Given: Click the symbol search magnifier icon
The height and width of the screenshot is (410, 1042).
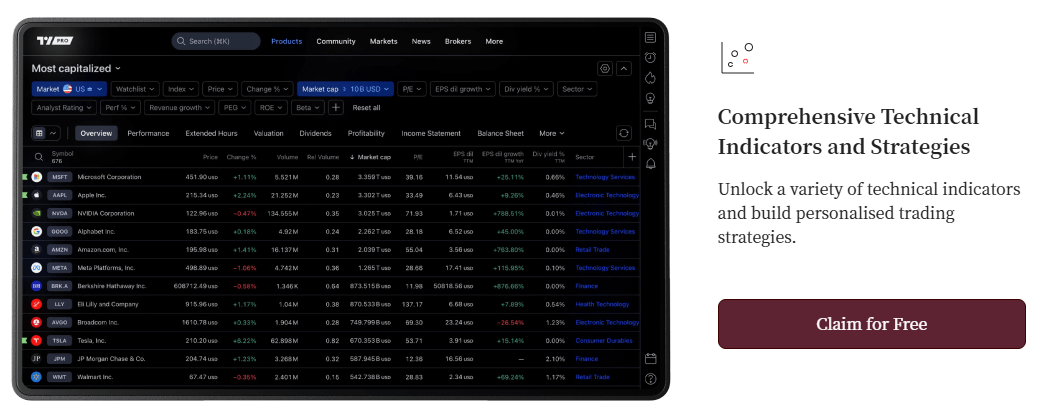Looking at the screenshot, I should 39,157.
